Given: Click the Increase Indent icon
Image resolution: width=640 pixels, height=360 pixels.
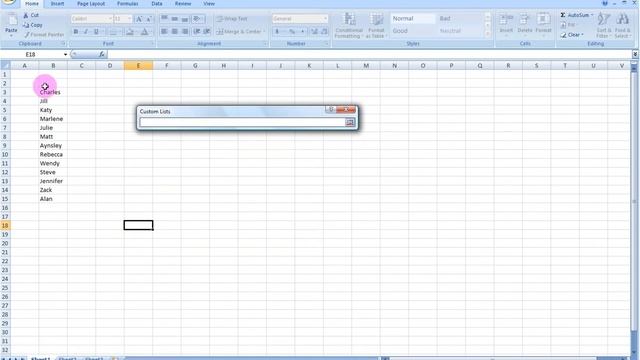Looking at the screenshot, I should coord(207,31).
